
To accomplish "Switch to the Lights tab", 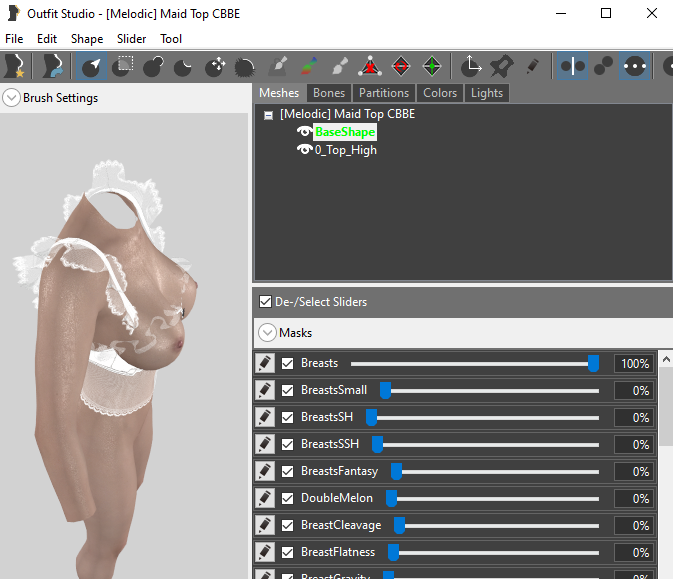I will (487, 93).
